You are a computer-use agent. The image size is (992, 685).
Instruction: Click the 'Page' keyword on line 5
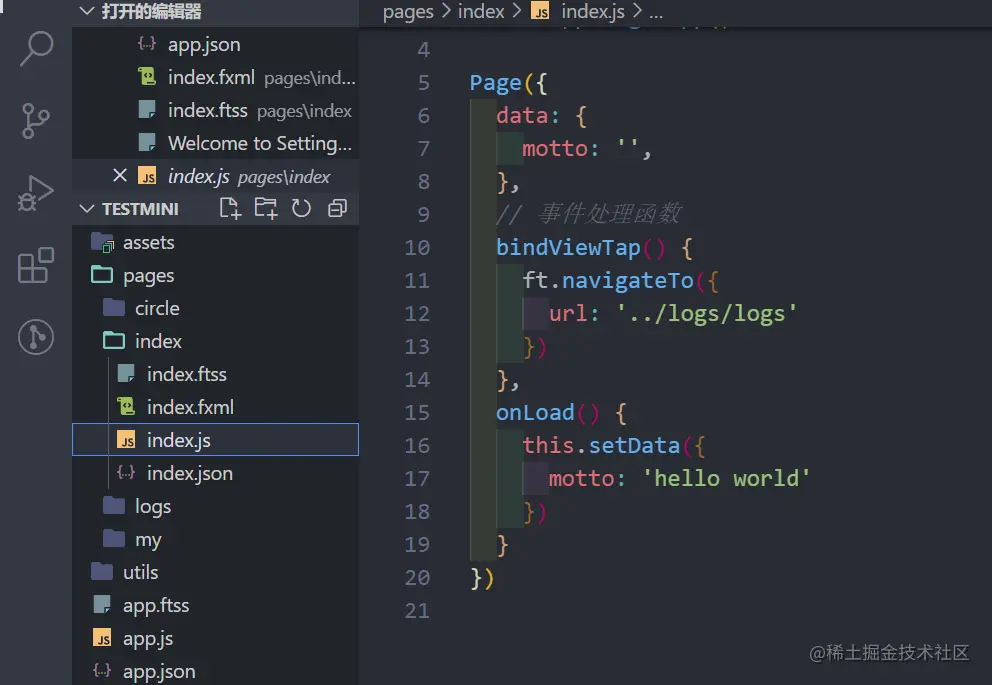[x=495, y=83]
